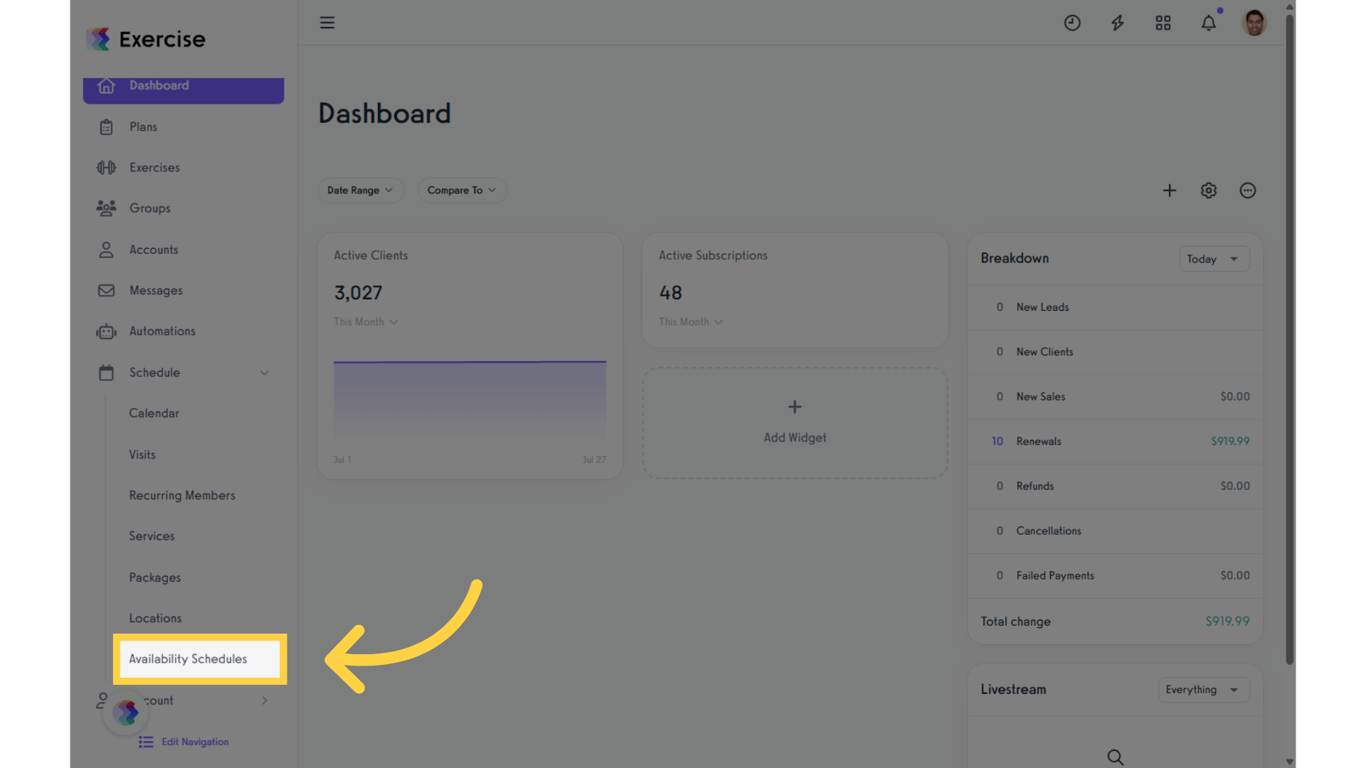Open Automations from the sidebar icon

(106, 331)
